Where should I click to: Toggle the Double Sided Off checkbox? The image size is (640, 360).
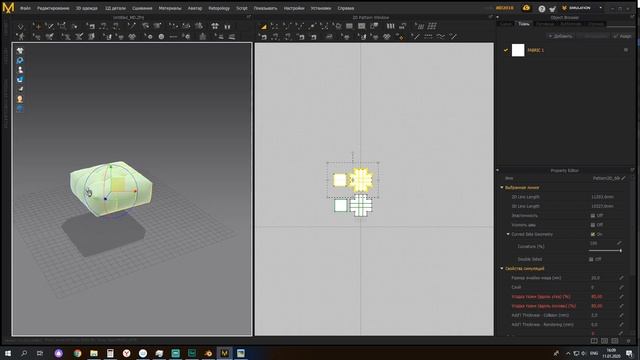[591, 259]
